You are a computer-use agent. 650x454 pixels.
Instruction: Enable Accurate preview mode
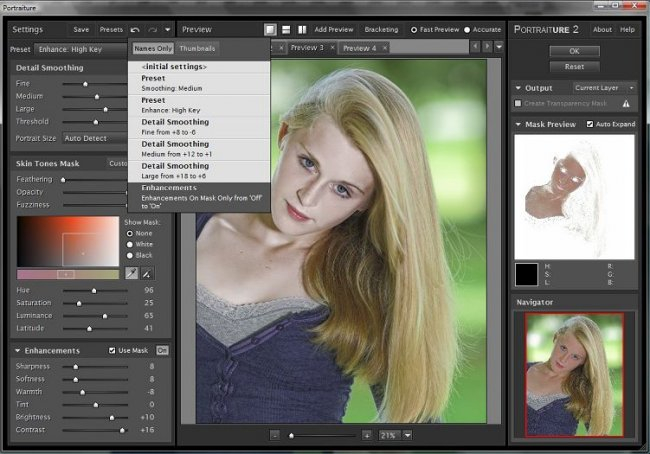[x=467, y=30]
